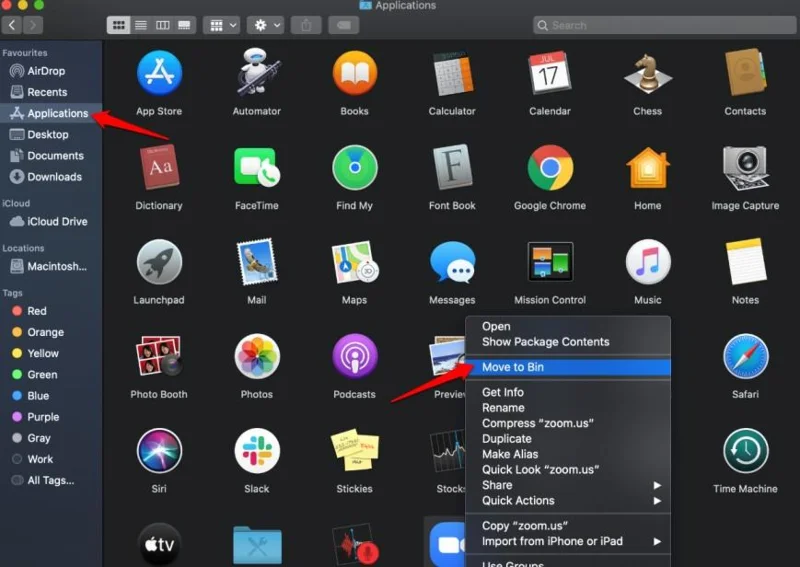Image resolution: width=800 pixels, height=567 pixels.
Task: Select the Podcasts app icon
Action: [x=355, y=356]
